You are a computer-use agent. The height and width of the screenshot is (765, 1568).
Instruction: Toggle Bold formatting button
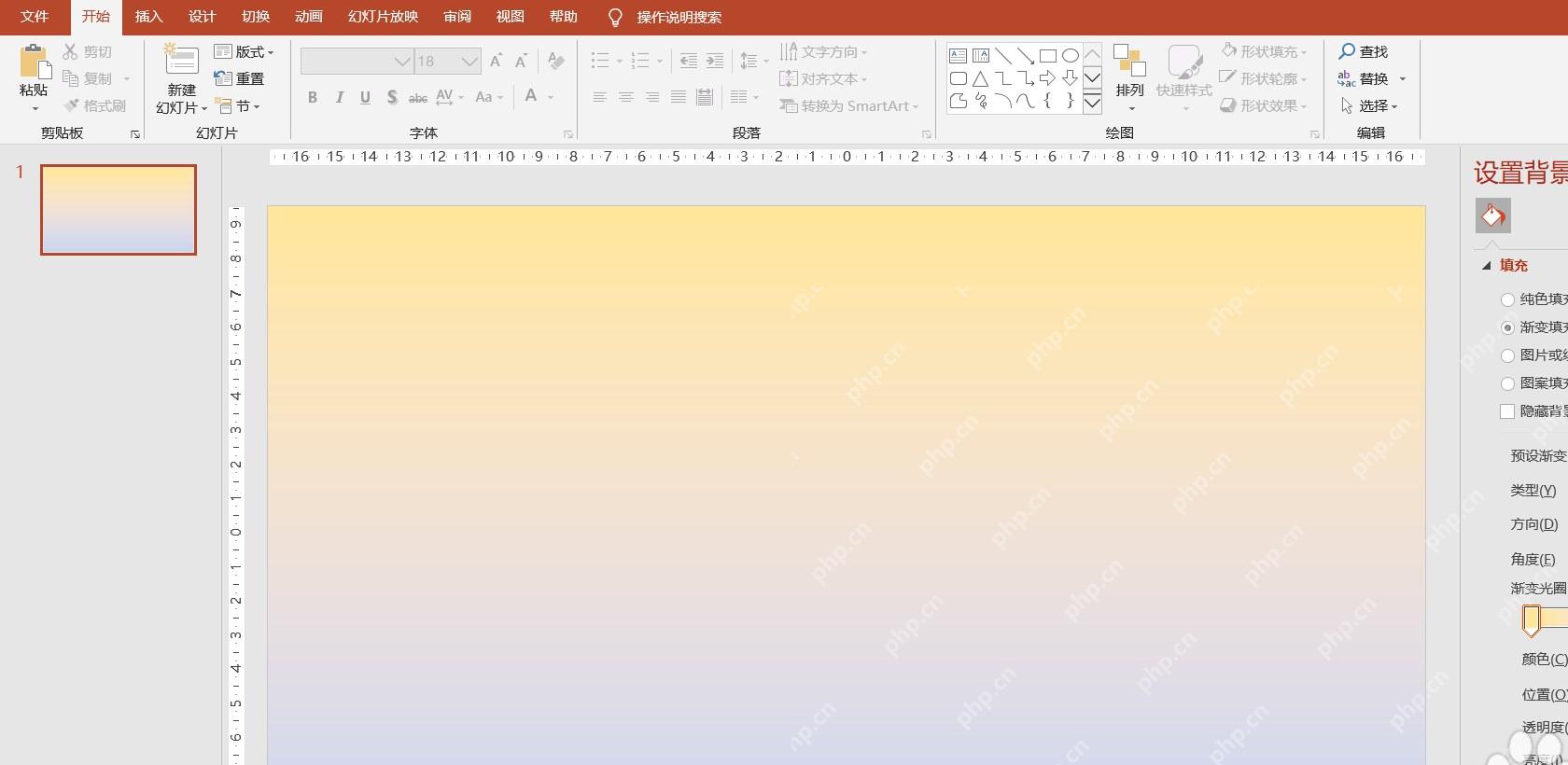[x=313, y=97]
